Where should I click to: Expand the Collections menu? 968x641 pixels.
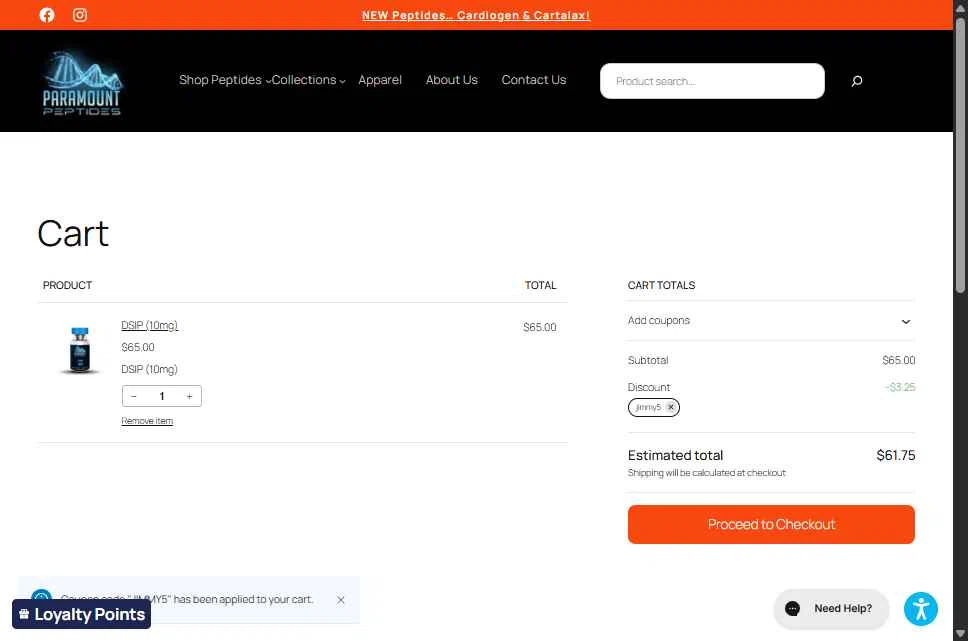click(308, 80)
